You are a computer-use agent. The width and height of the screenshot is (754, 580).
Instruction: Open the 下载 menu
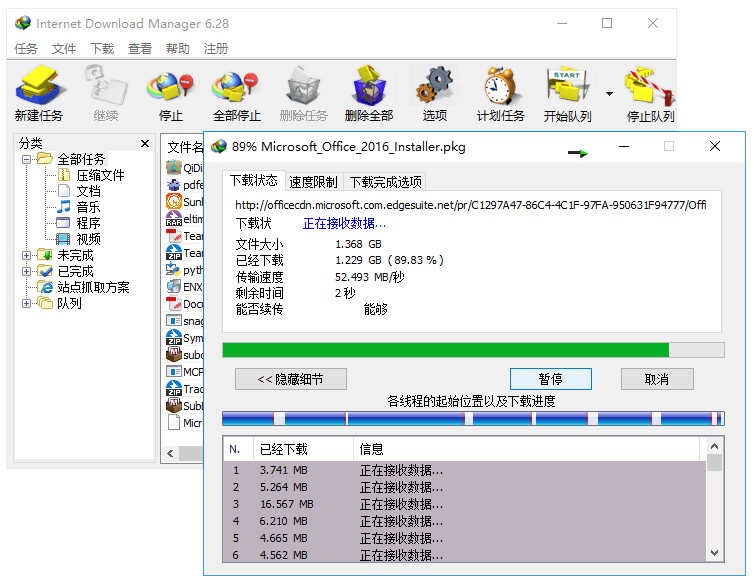coord(102,49)
